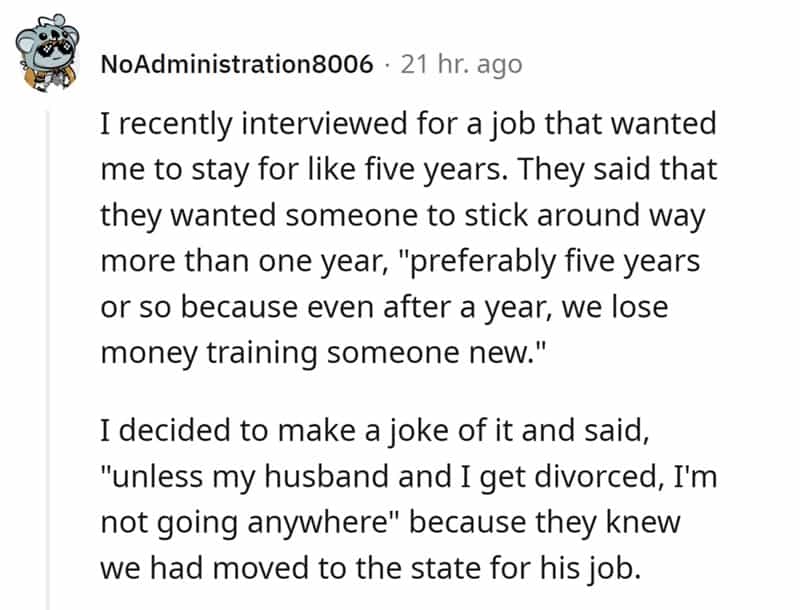
Task: Click the "21 hr. ago" timestamp
Action: click(460, 65)
